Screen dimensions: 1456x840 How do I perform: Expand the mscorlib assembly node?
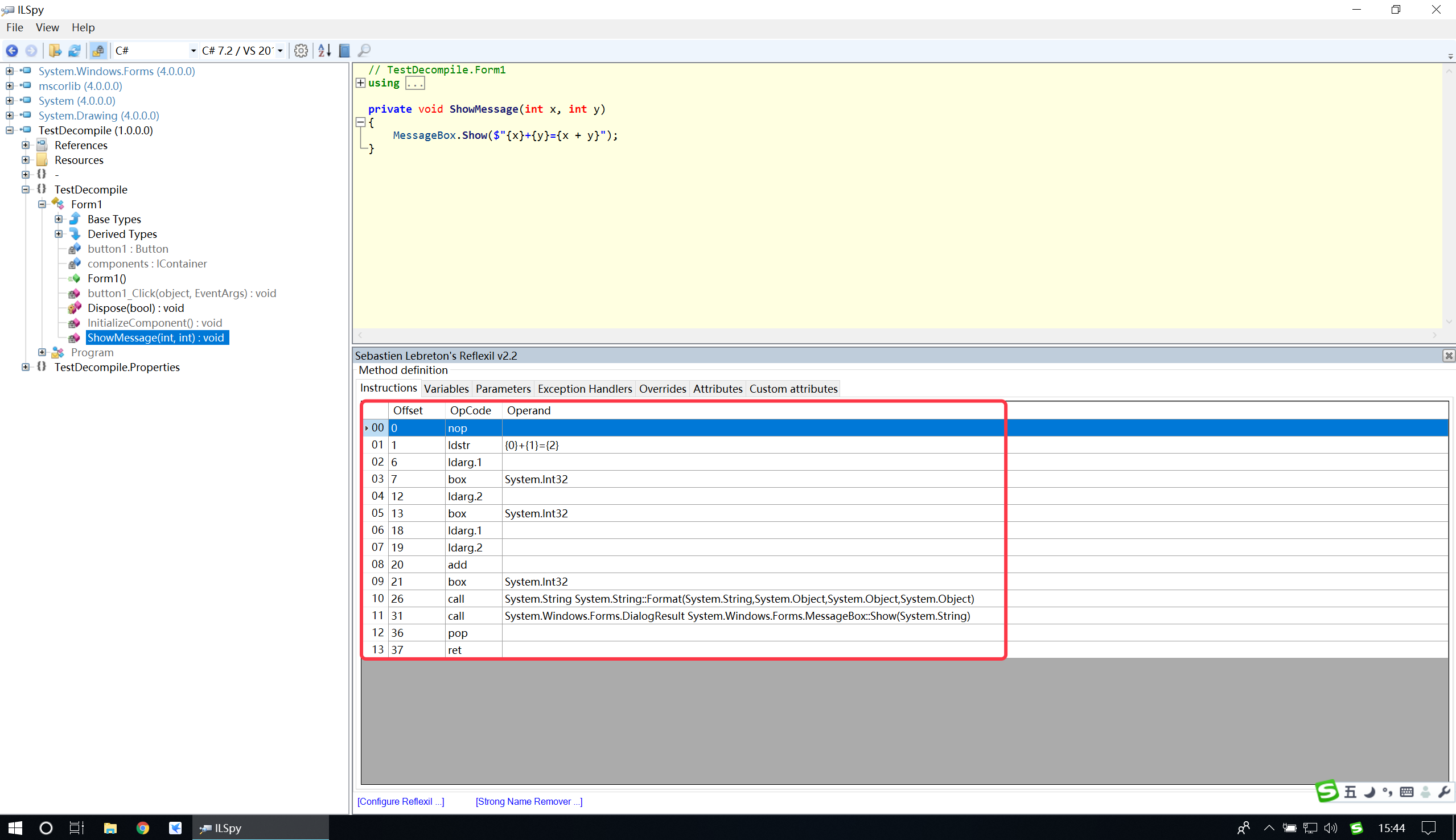point(9,86)
